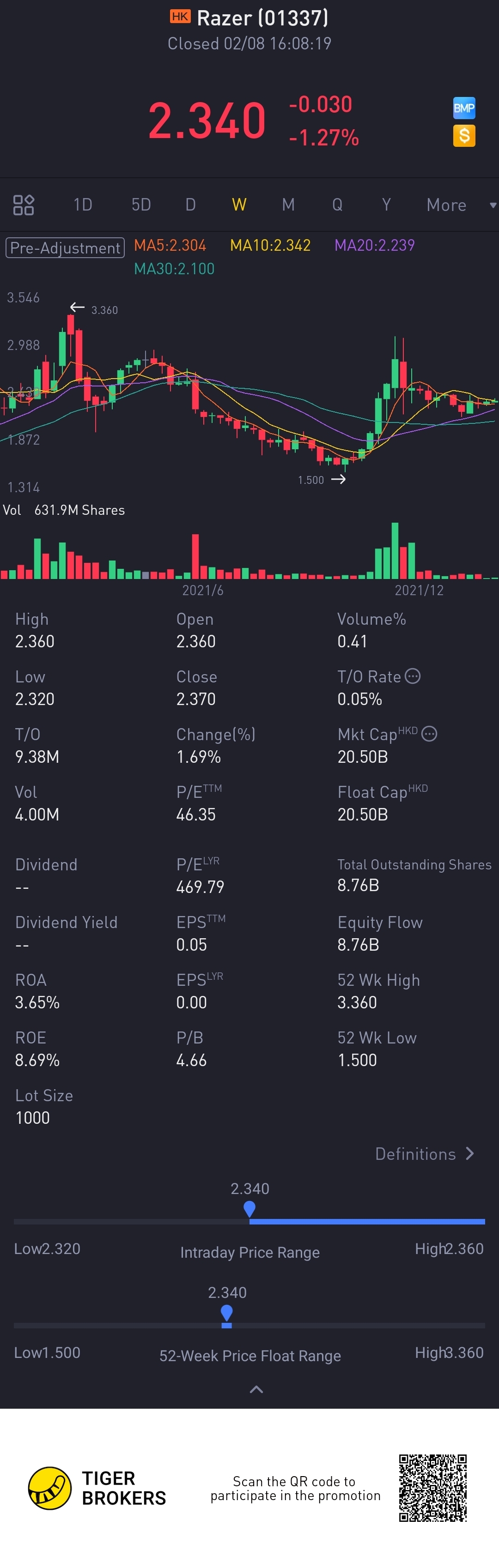499x1568 pixels.
Task: Select the monthly M chart period
Action: (288, 205)
